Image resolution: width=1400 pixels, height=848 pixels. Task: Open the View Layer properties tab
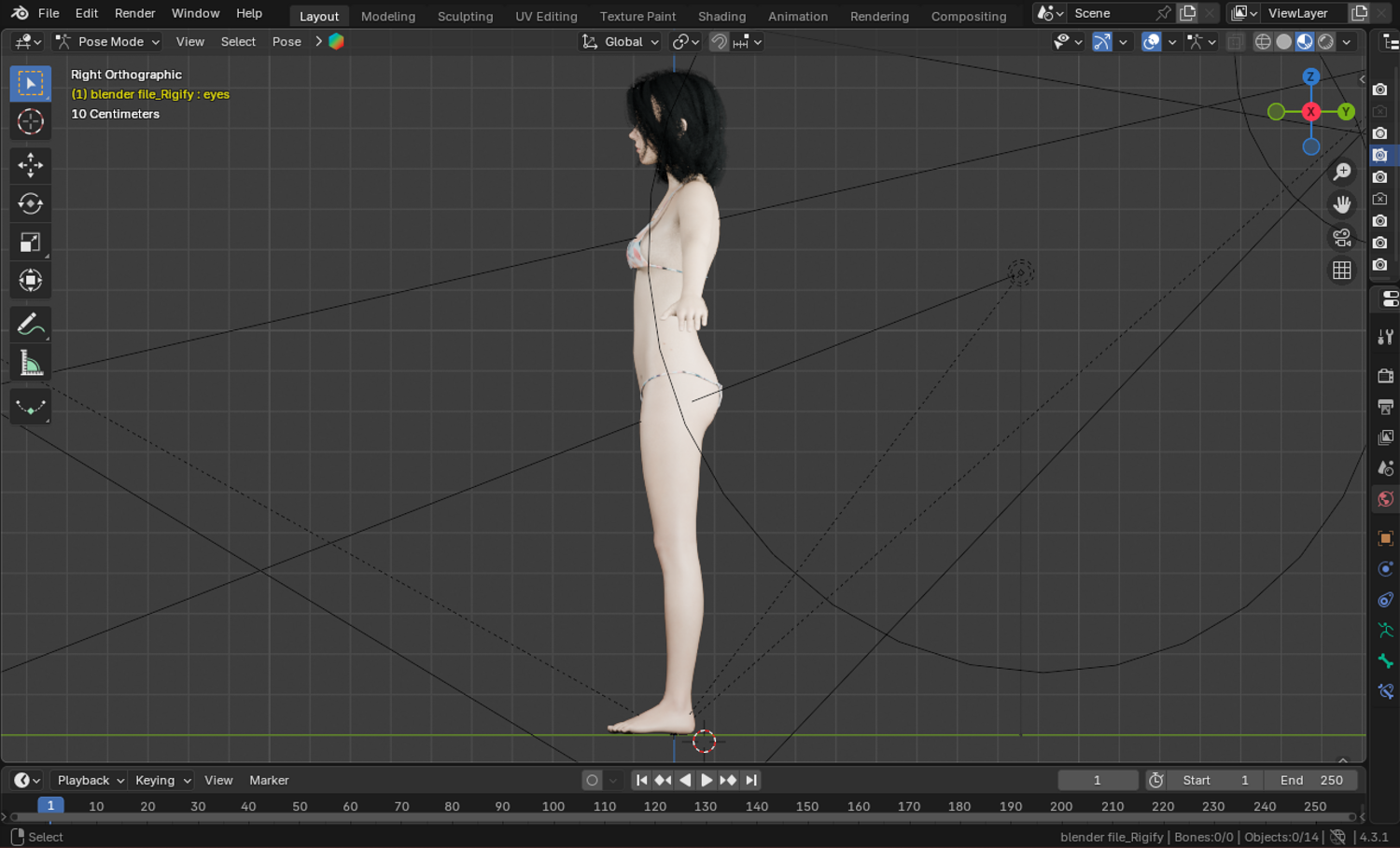point(1386,438)
